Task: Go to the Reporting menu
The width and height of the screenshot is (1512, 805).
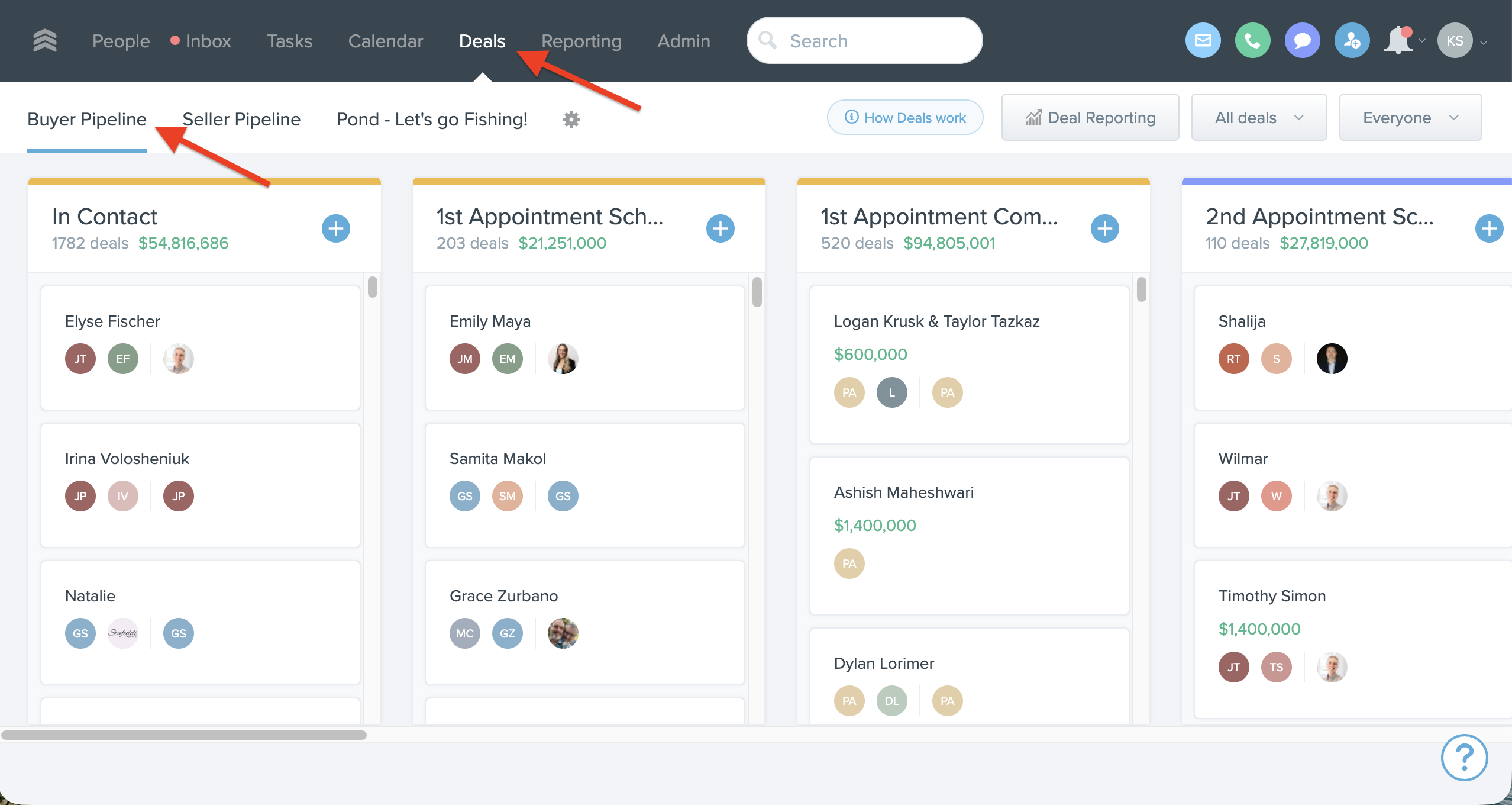Action: (x=581, y=41)
